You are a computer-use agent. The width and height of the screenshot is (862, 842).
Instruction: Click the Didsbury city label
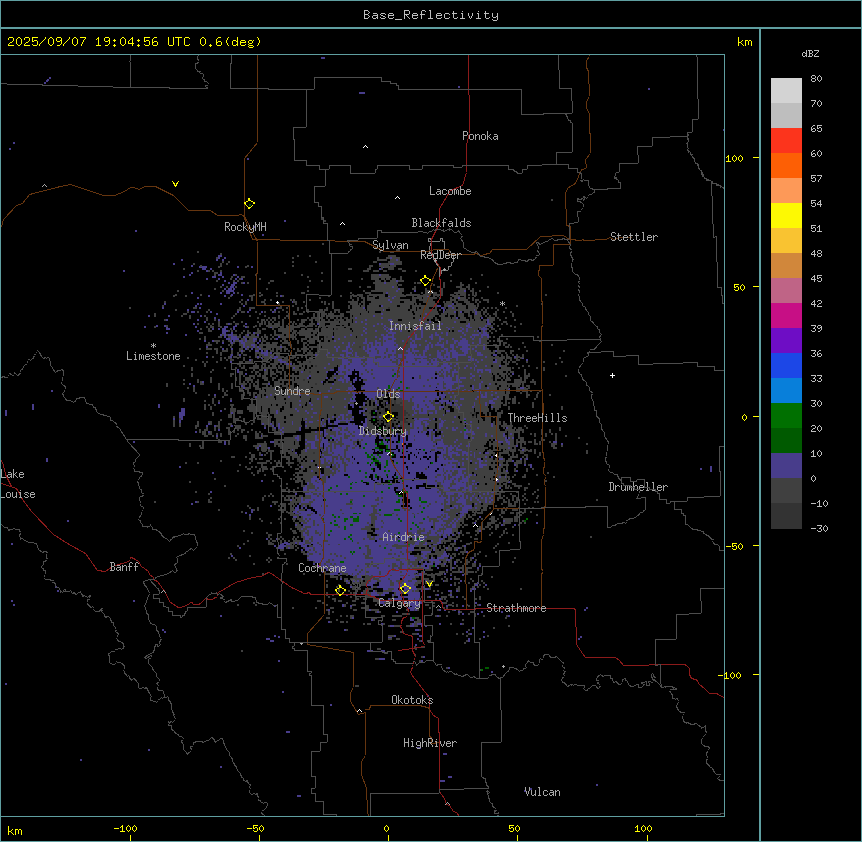pos(383,431)
